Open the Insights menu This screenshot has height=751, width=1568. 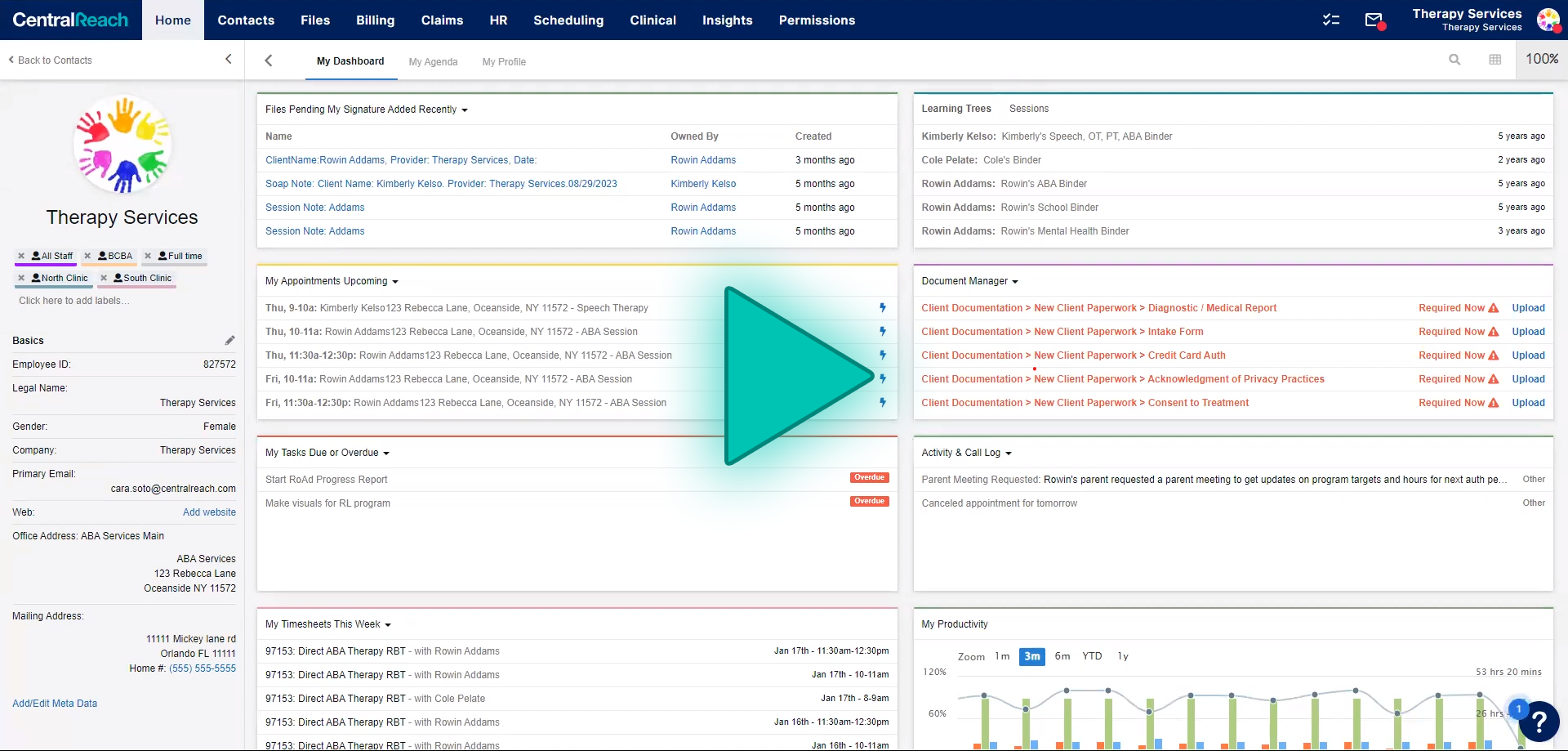tap(727, 20)
